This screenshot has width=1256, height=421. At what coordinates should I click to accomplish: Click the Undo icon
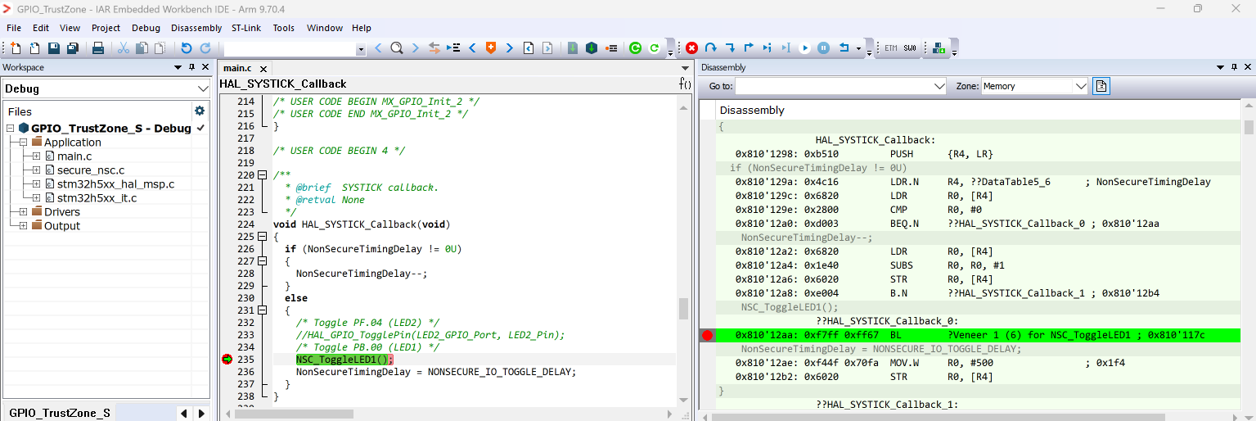(186, 48)
